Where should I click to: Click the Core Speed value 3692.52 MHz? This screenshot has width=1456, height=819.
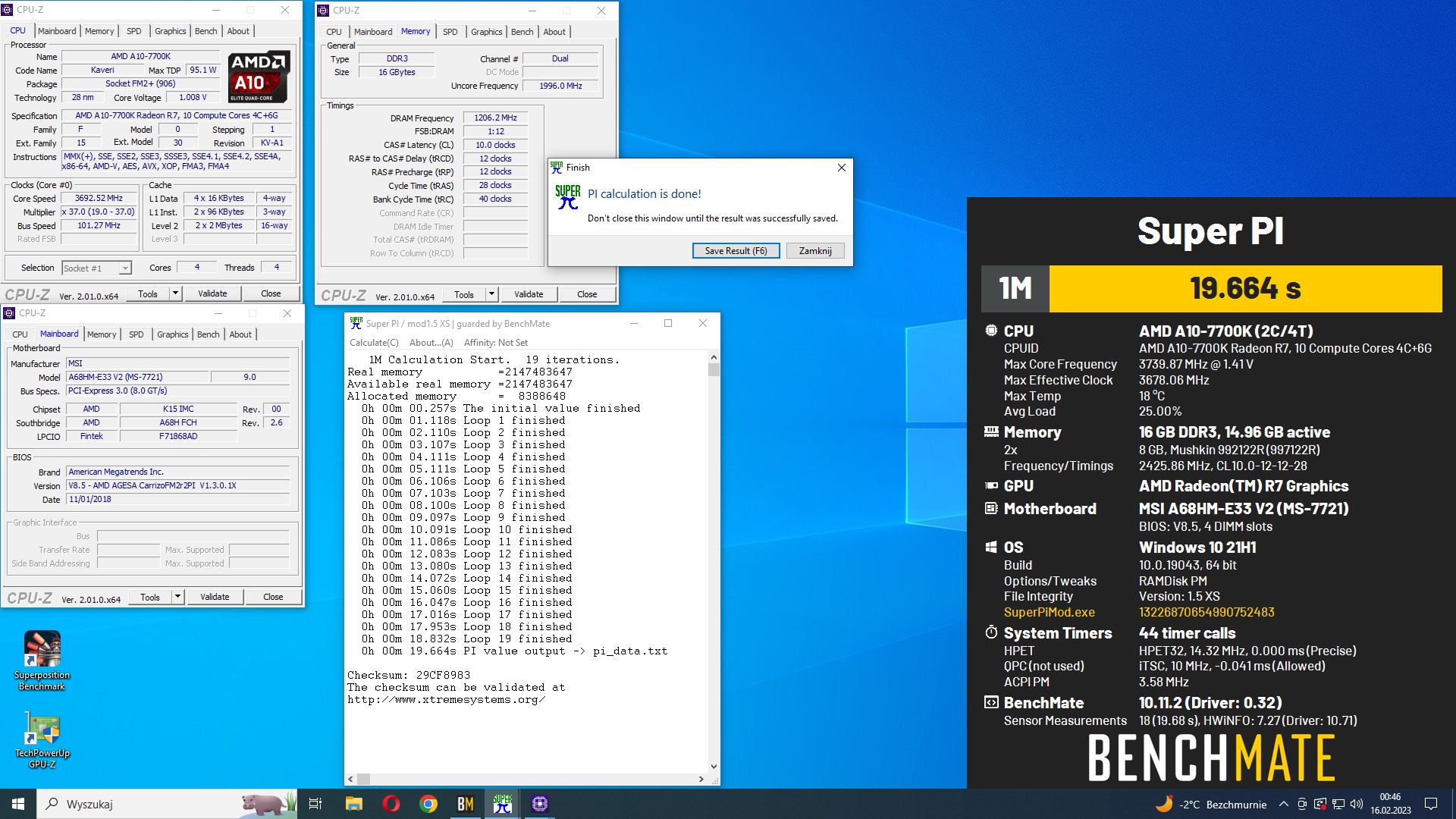(99, 199)
